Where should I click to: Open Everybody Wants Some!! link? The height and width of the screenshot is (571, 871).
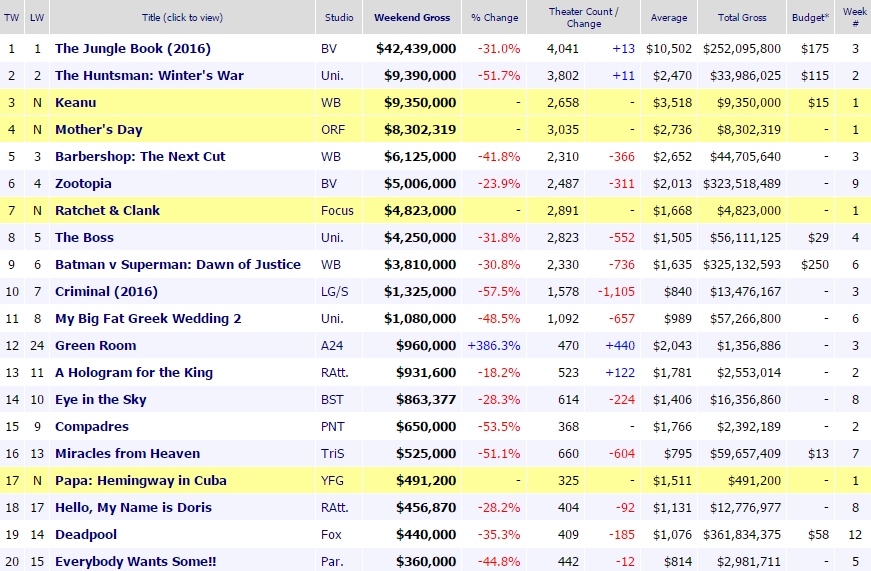click(136, 562)
